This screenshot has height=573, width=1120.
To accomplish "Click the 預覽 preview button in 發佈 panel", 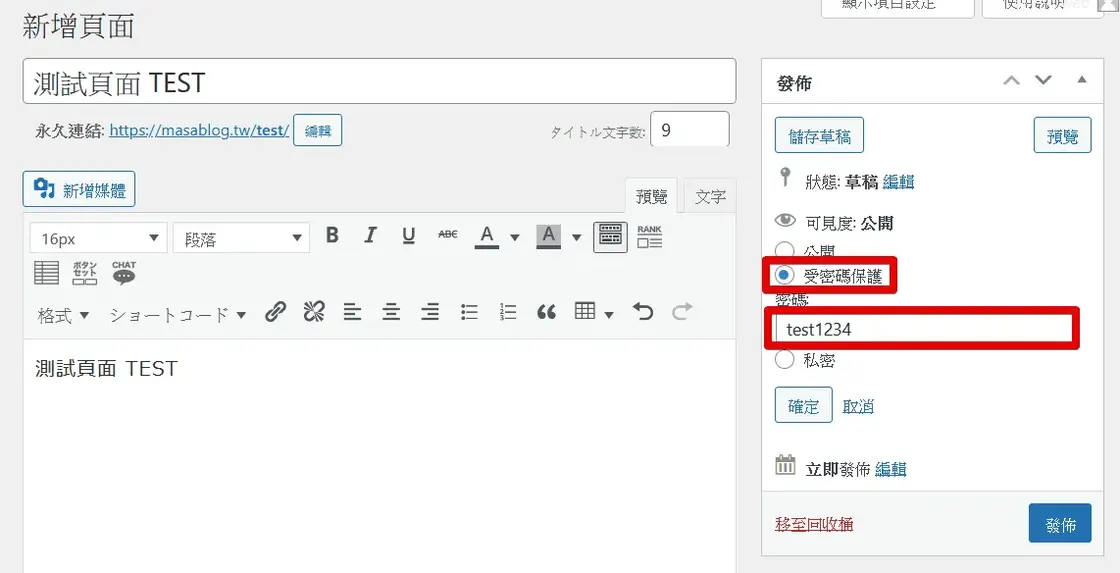I will (1062, 135).
